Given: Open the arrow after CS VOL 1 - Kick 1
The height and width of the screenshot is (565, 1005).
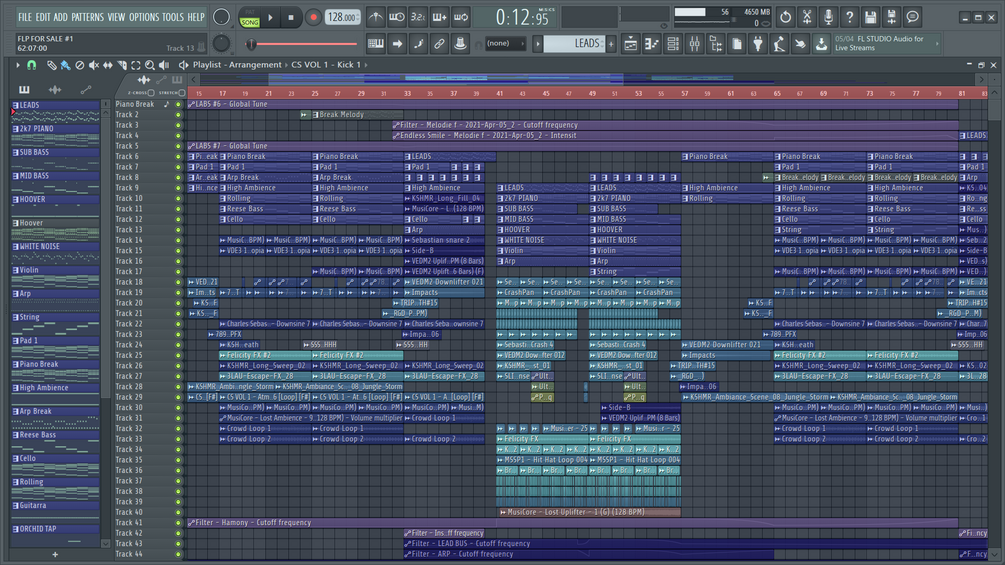Looking at the screenshot, I should click(x=366, y=65).
